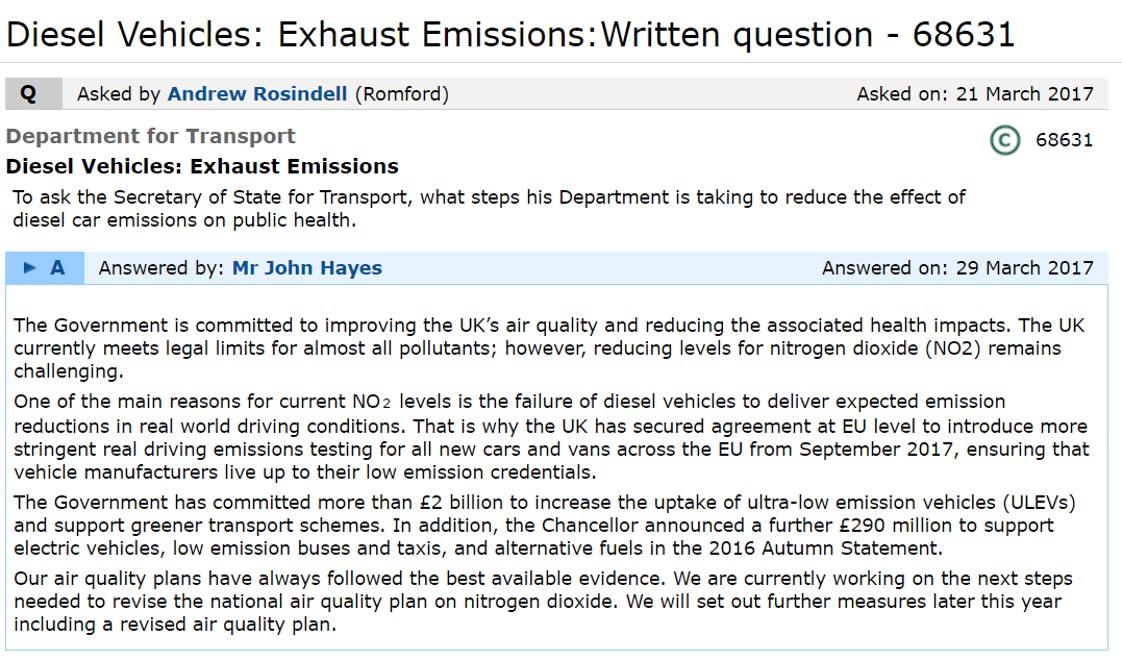Viewport: 1122px width, 661px height.
Task: Click the paragraph starting The Government is committed
Action: 549,348
